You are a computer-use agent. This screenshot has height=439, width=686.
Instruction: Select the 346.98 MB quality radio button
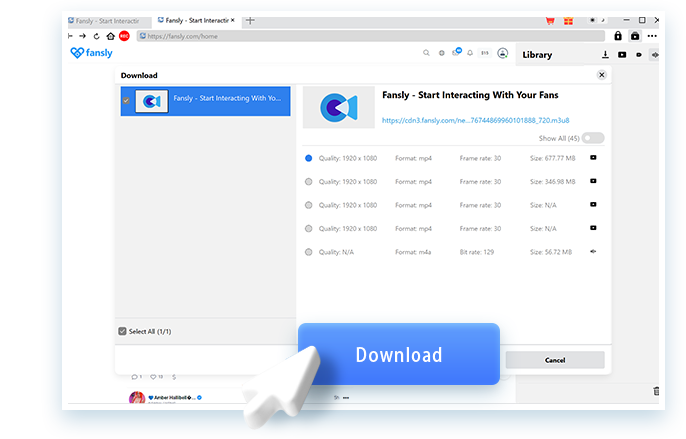click(x=308, y=182)
